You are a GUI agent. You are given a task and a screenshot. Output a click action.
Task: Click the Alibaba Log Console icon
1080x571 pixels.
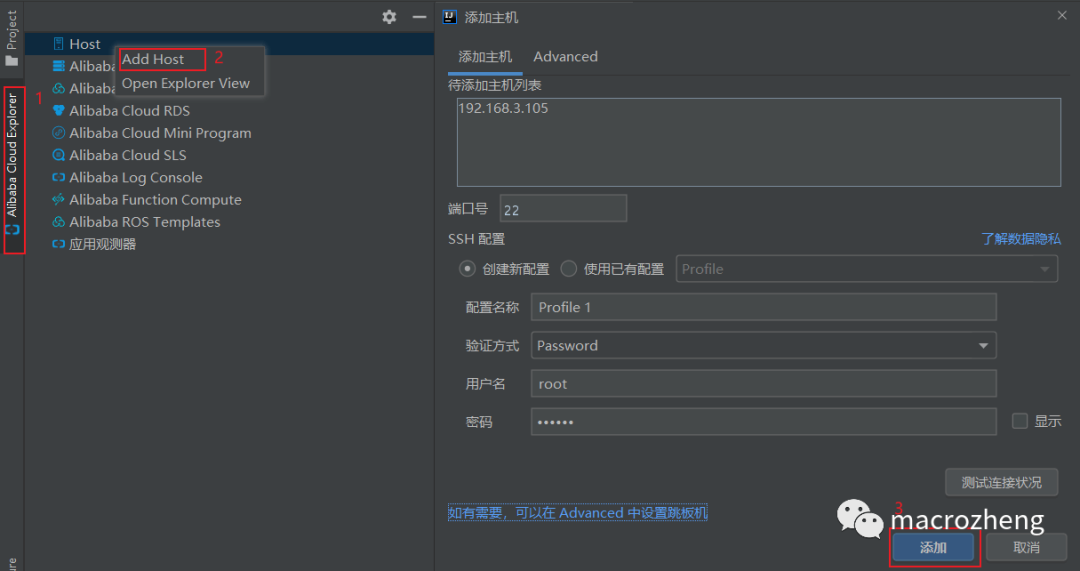click(x=59, y=178)
